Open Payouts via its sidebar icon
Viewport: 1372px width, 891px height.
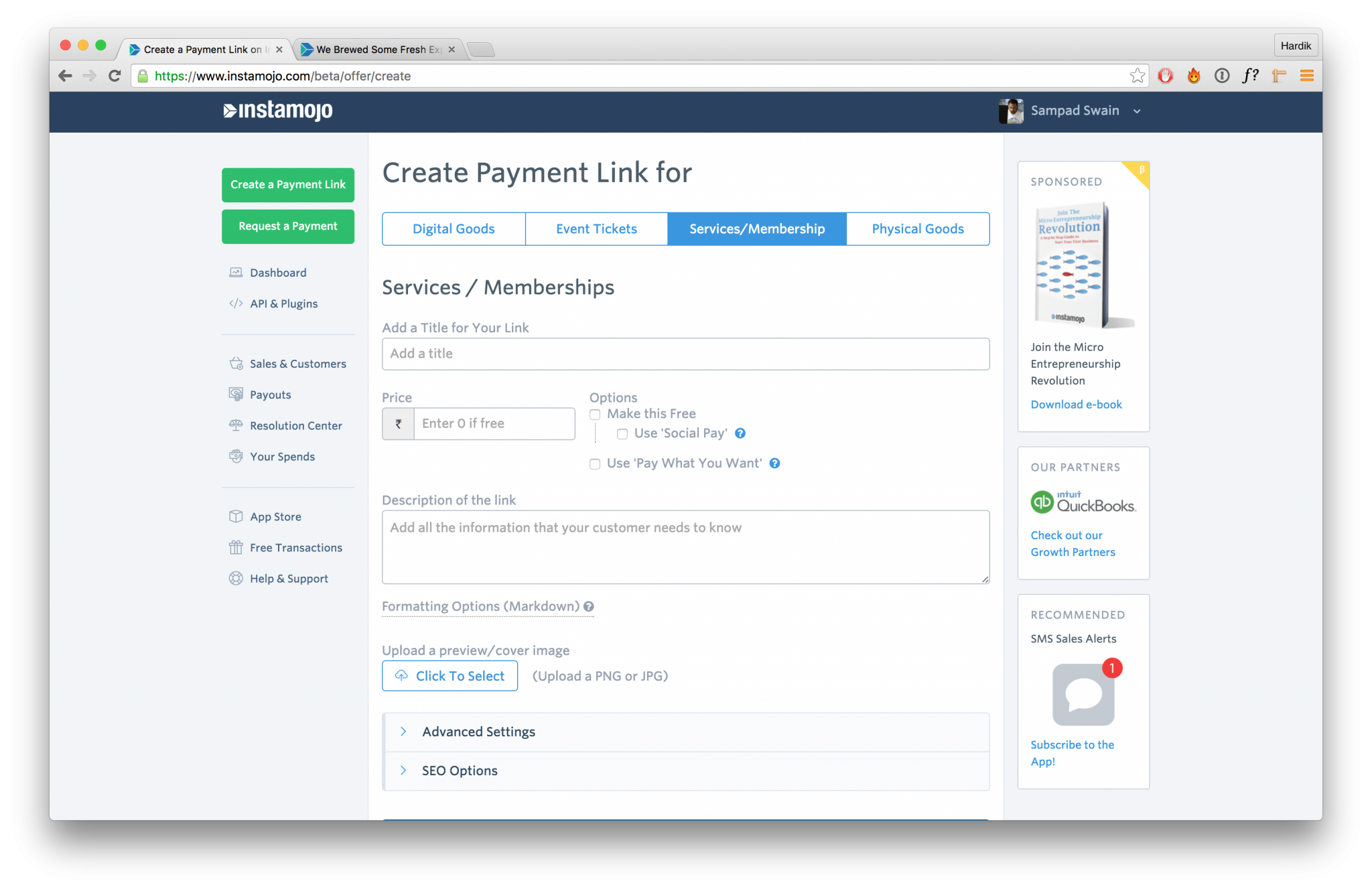[236, 395]
